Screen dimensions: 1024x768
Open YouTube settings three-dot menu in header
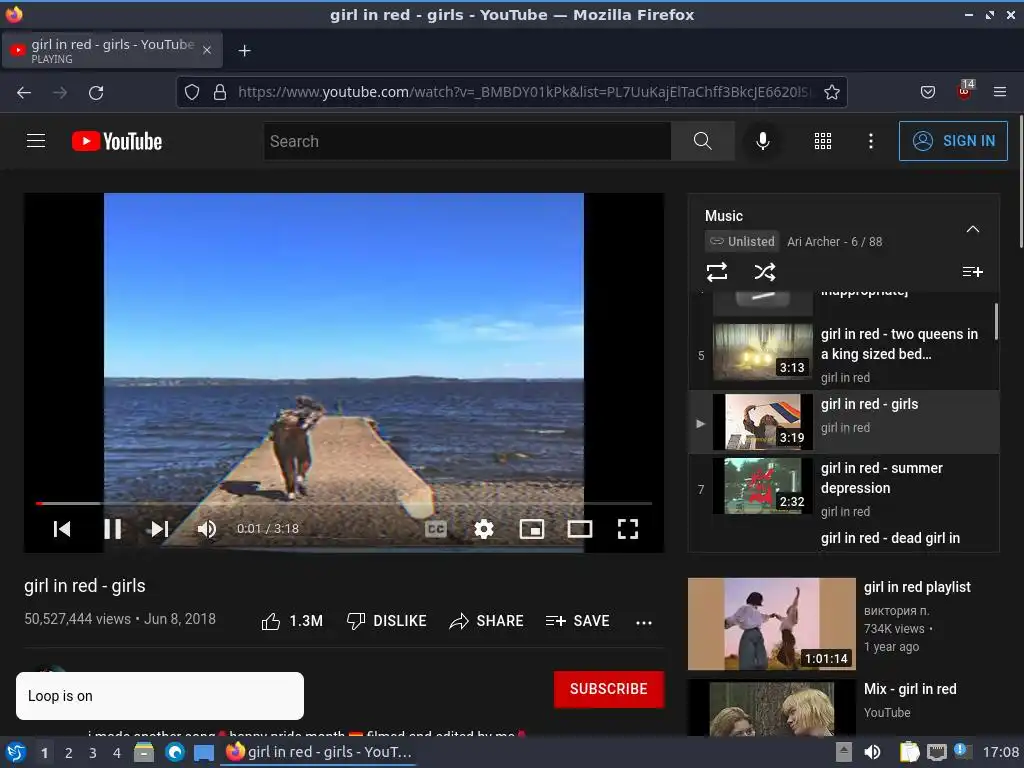871,141
